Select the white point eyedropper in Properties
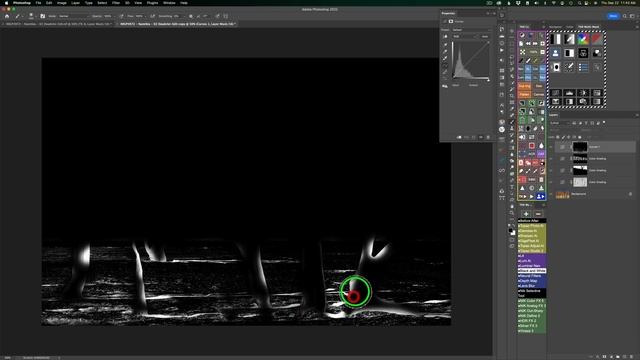 (445, 58)
